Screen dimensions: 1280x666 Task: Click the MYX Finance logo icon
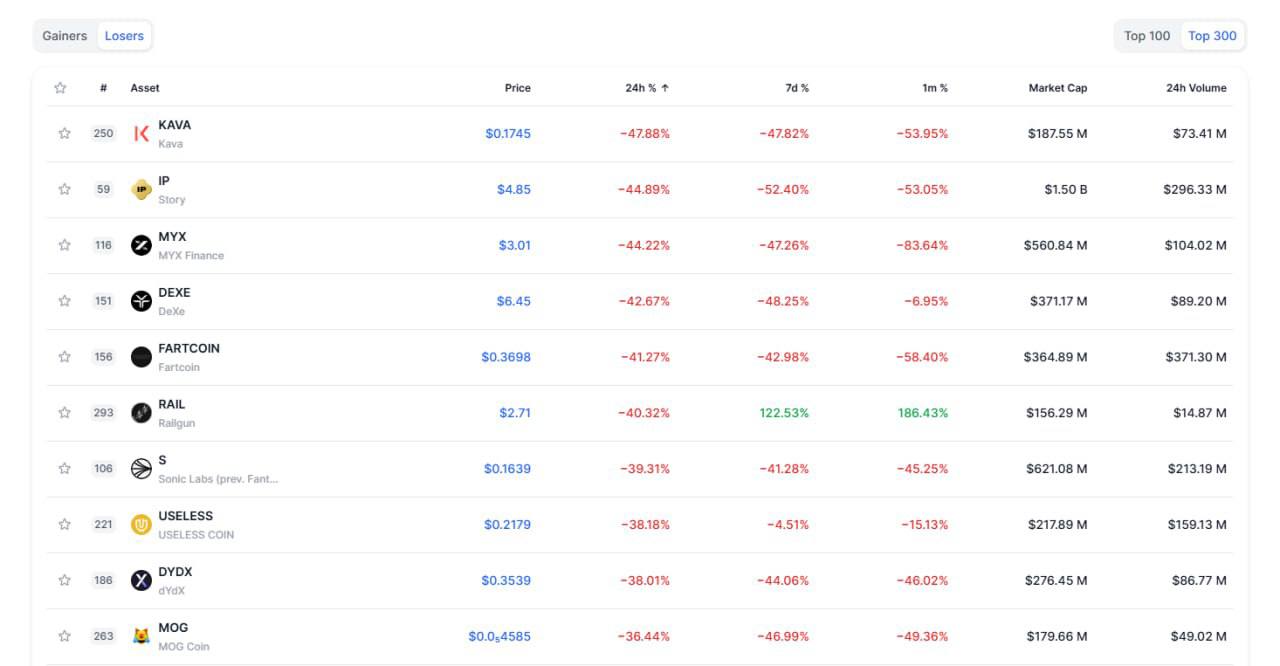pyautogui.click(x=141, y=245)
